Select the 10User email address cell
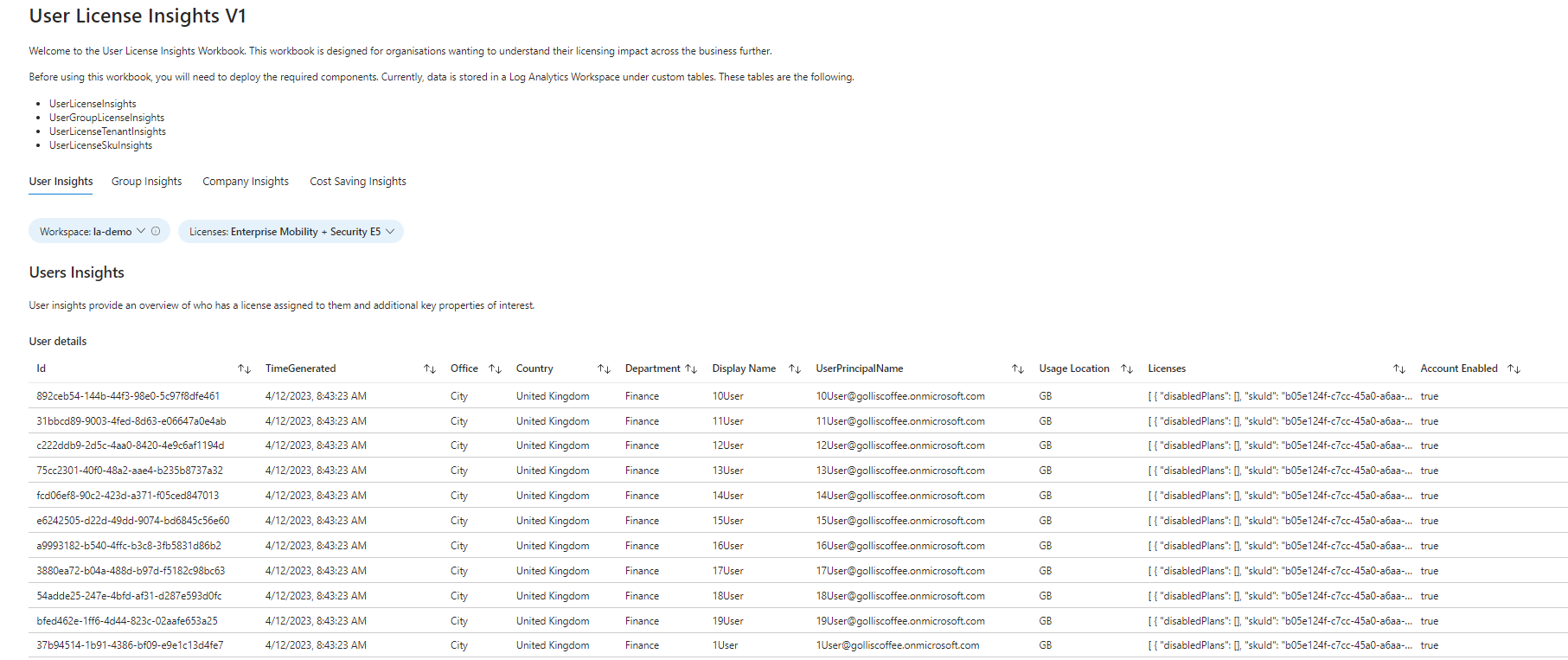 (x=899, y=396)
